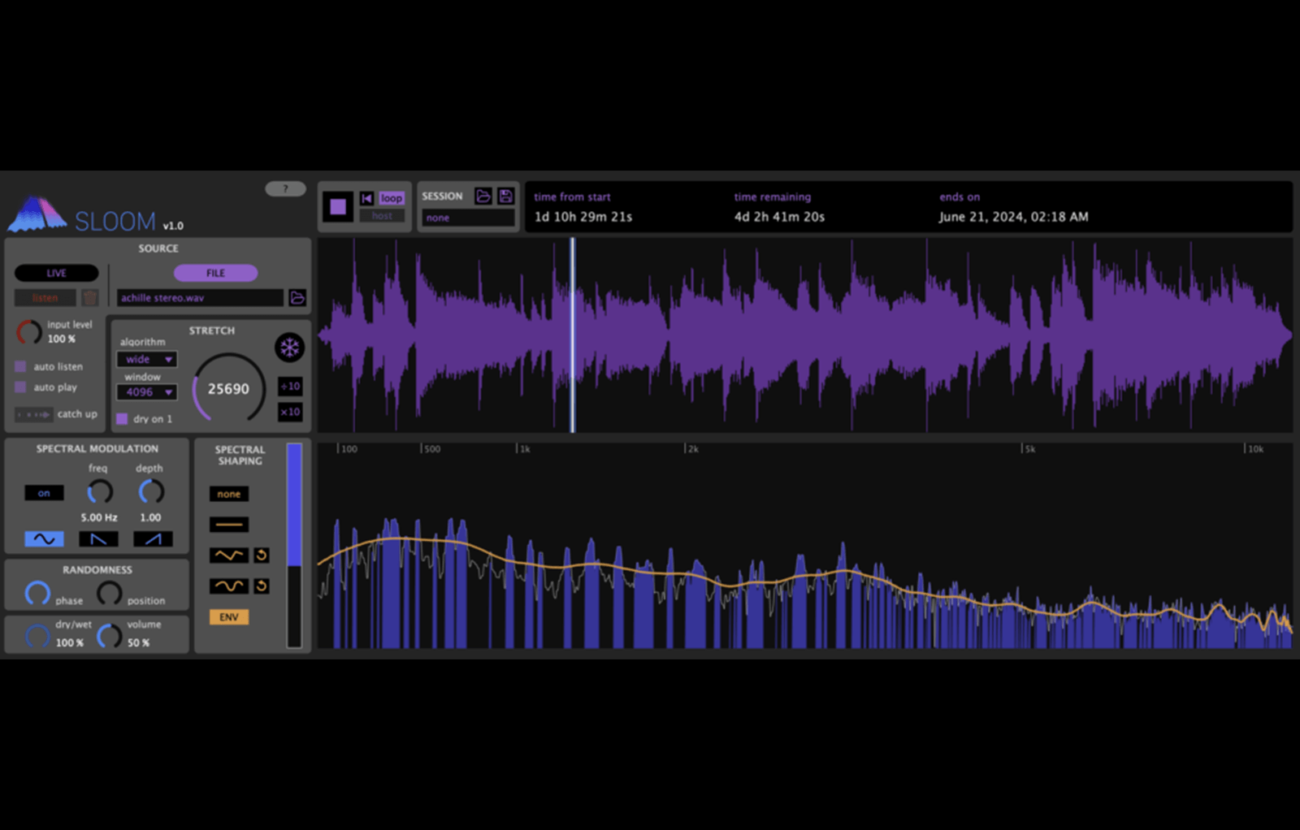Open a session with folder icon
1300x830 pixels.
pos(483,196)
